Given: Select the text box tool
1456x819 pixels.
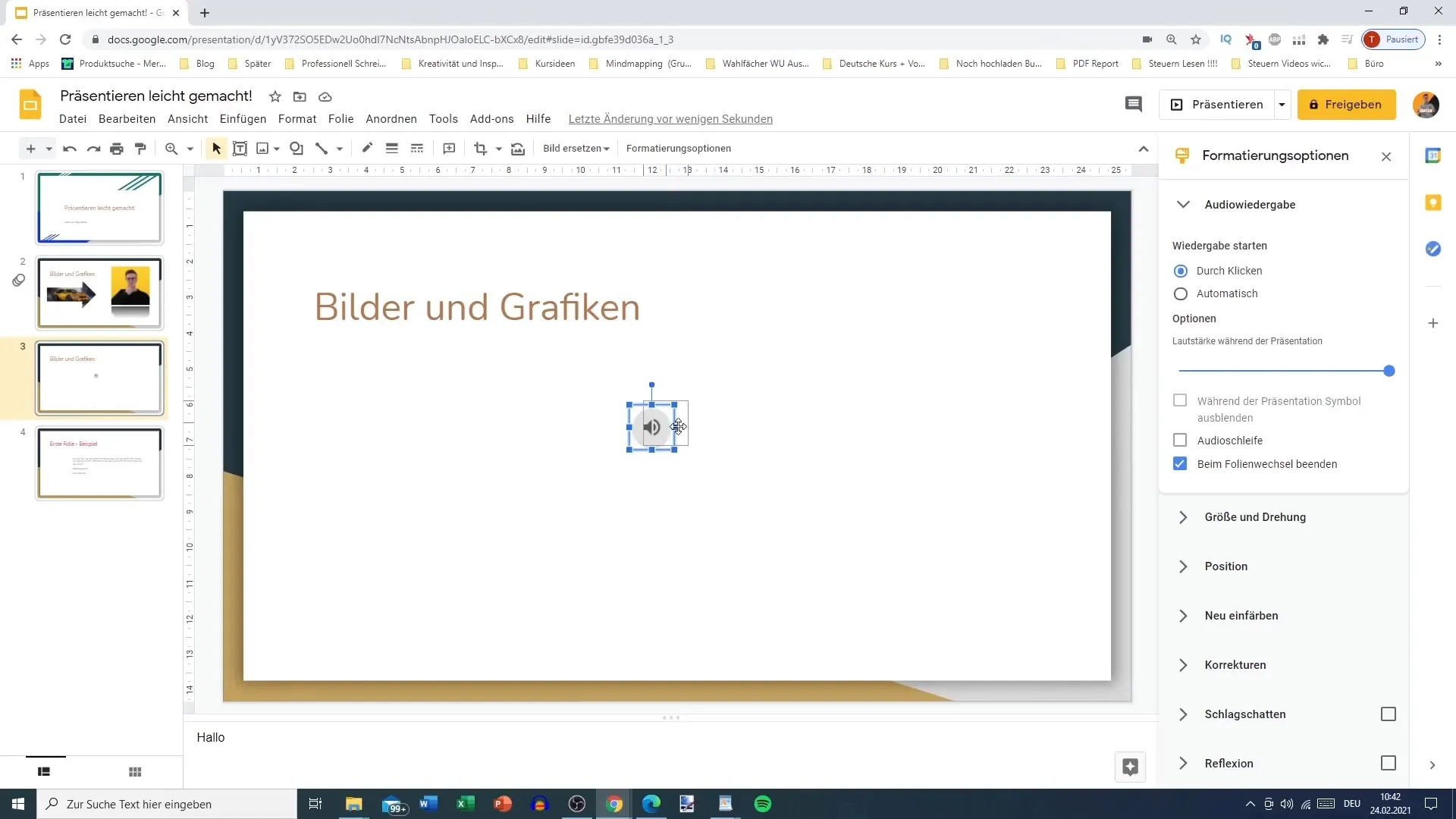Looking at the screenshot, I should pos(240,149).
